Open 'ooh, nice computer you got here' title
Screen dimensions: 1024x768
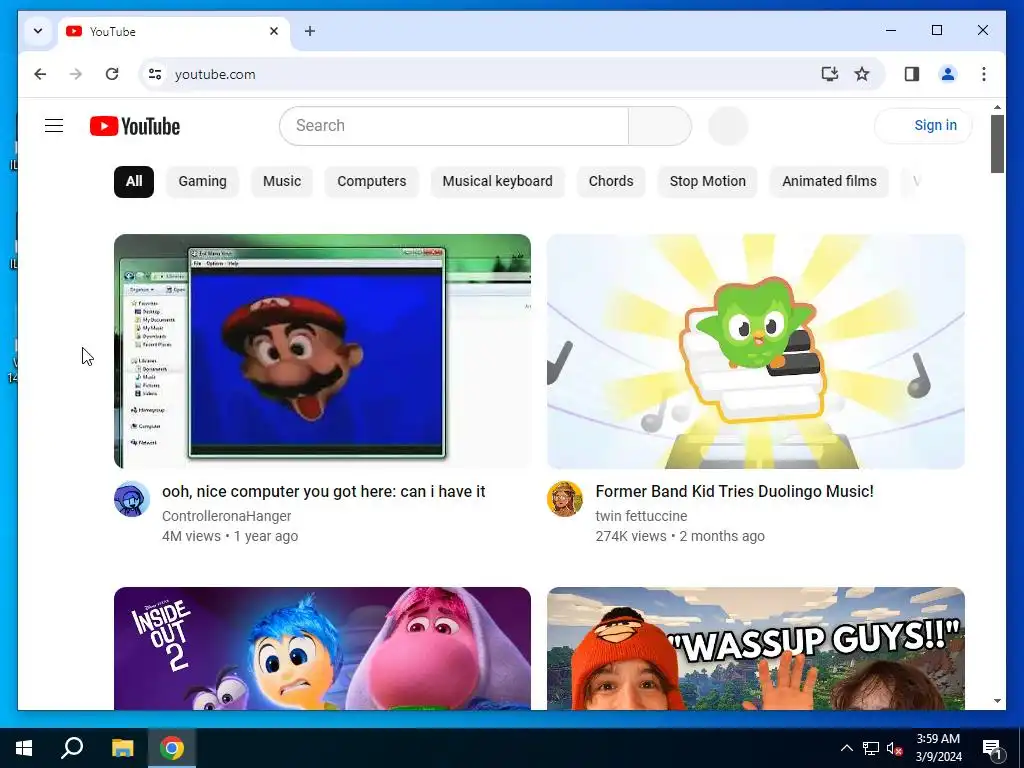pyautogui.click(x=324, y=492)
